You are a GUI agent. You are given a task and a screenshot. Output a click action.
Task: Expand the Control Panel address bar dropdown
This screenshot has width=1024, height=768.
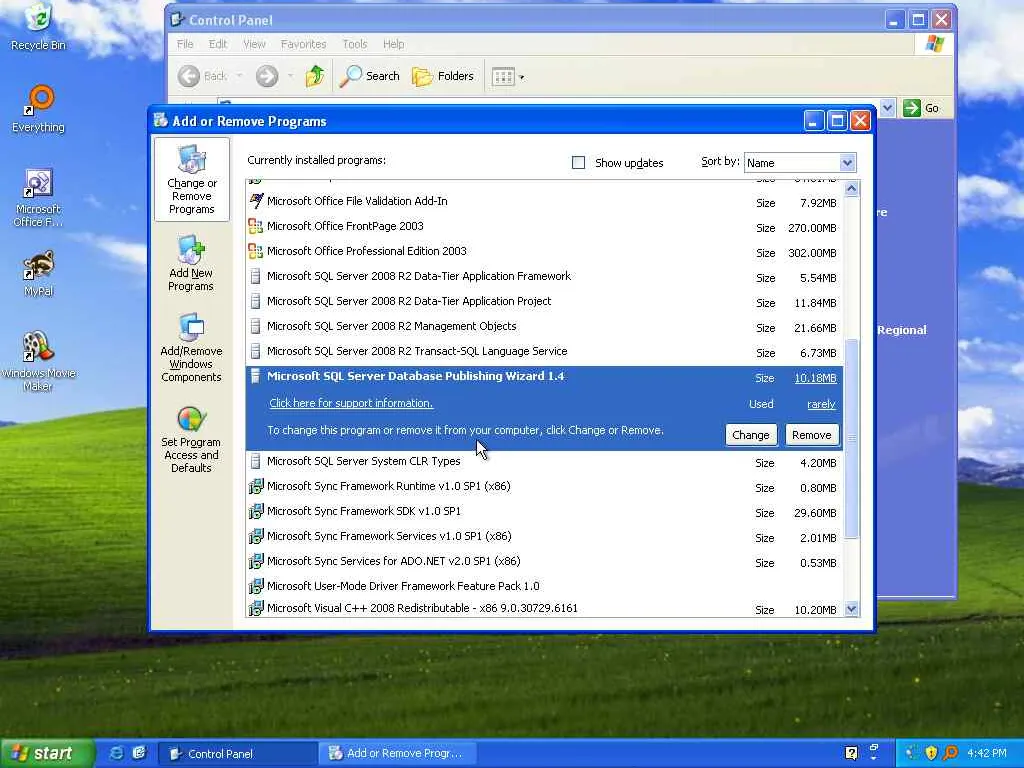(887, 108)
